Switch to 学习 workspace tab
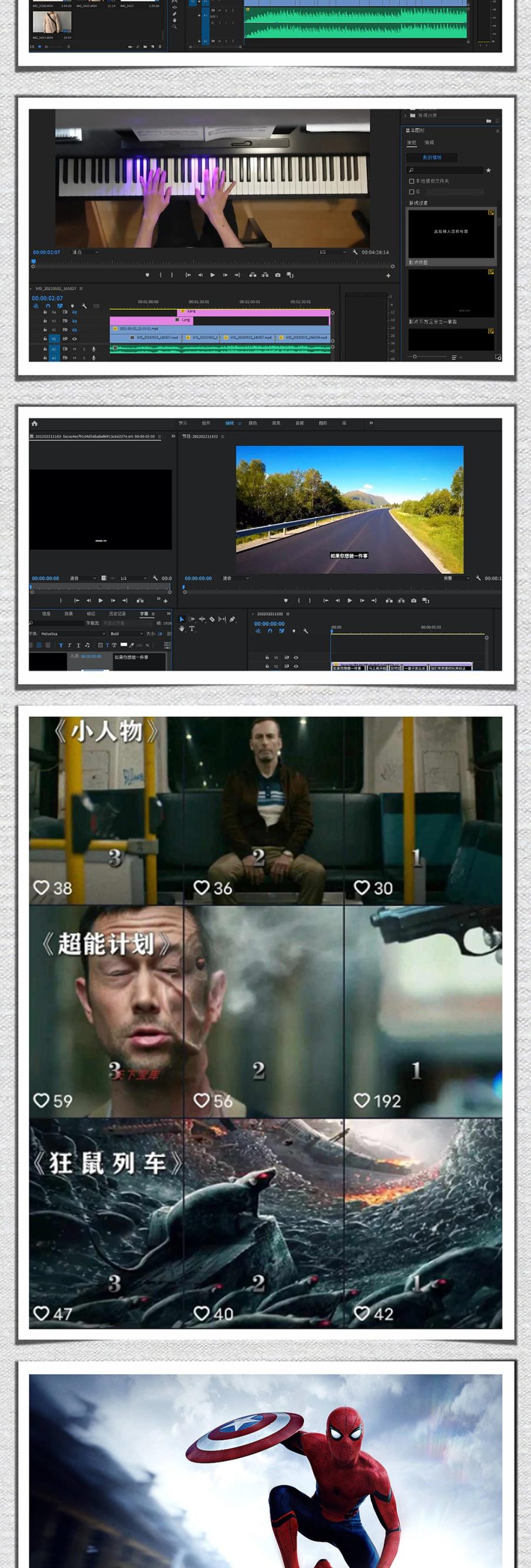Image resolution: width=531 pixels, height=1568 pixels. [x=182, y=423]
